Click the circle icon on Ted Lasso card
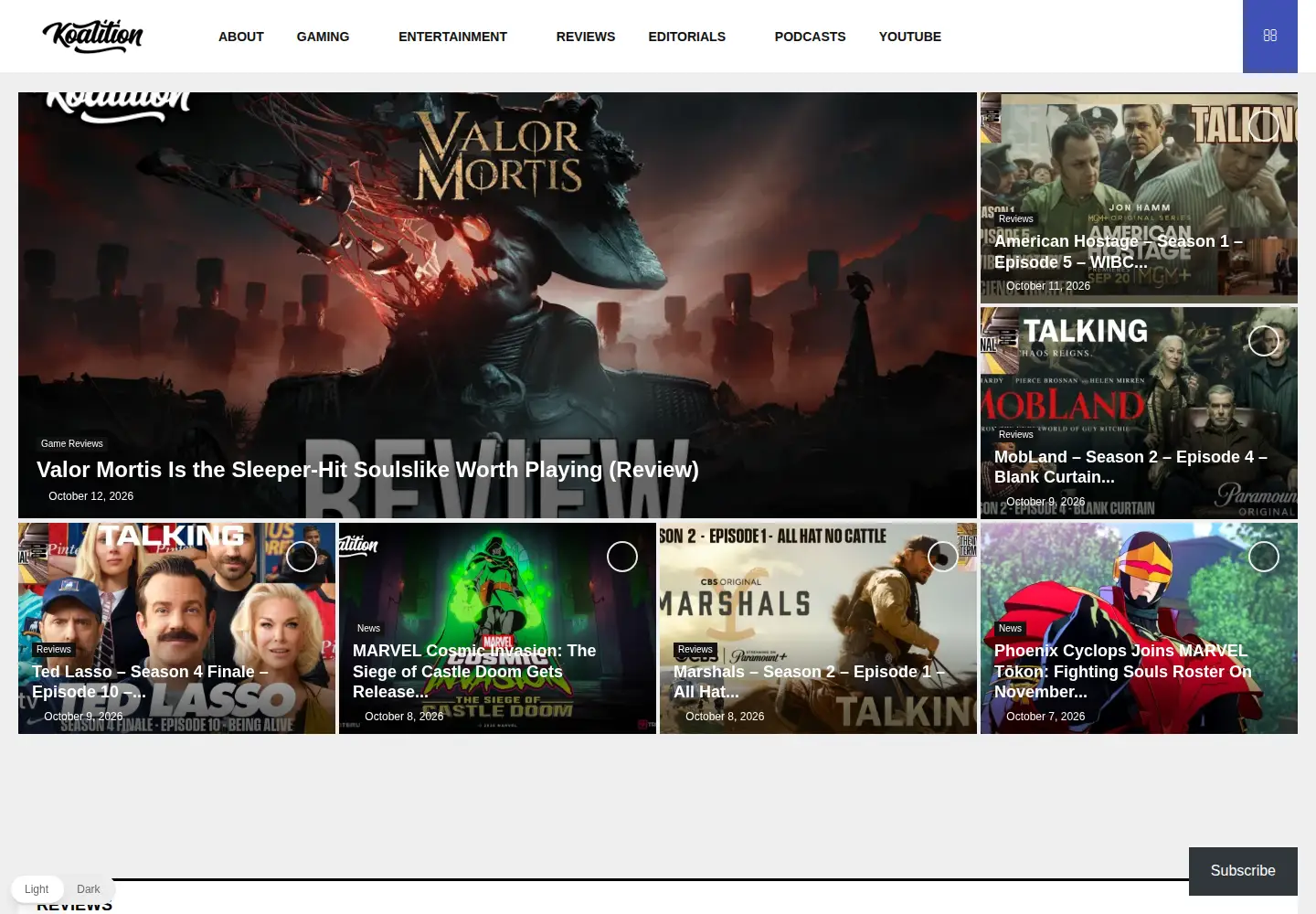This screenshot has width=1316, height=914. pos(302,557)
